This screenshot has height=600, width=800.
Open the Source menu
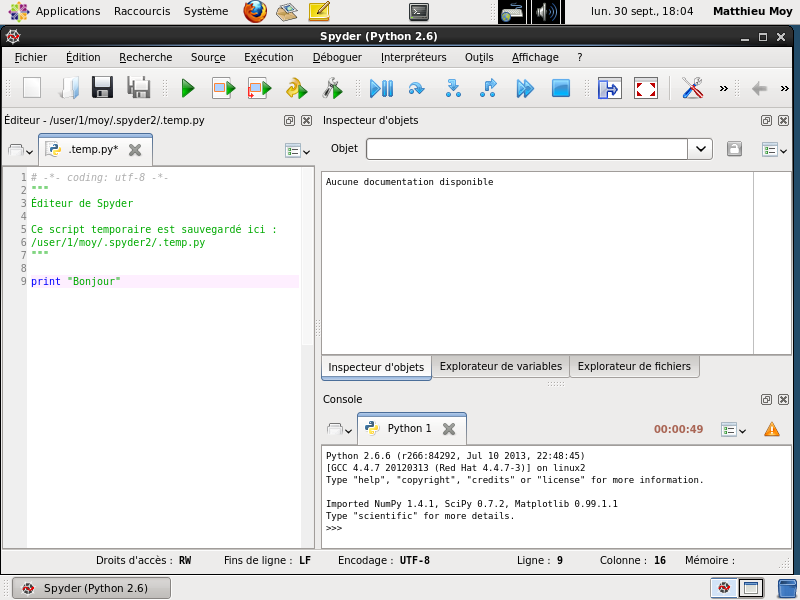click(208, 57)
